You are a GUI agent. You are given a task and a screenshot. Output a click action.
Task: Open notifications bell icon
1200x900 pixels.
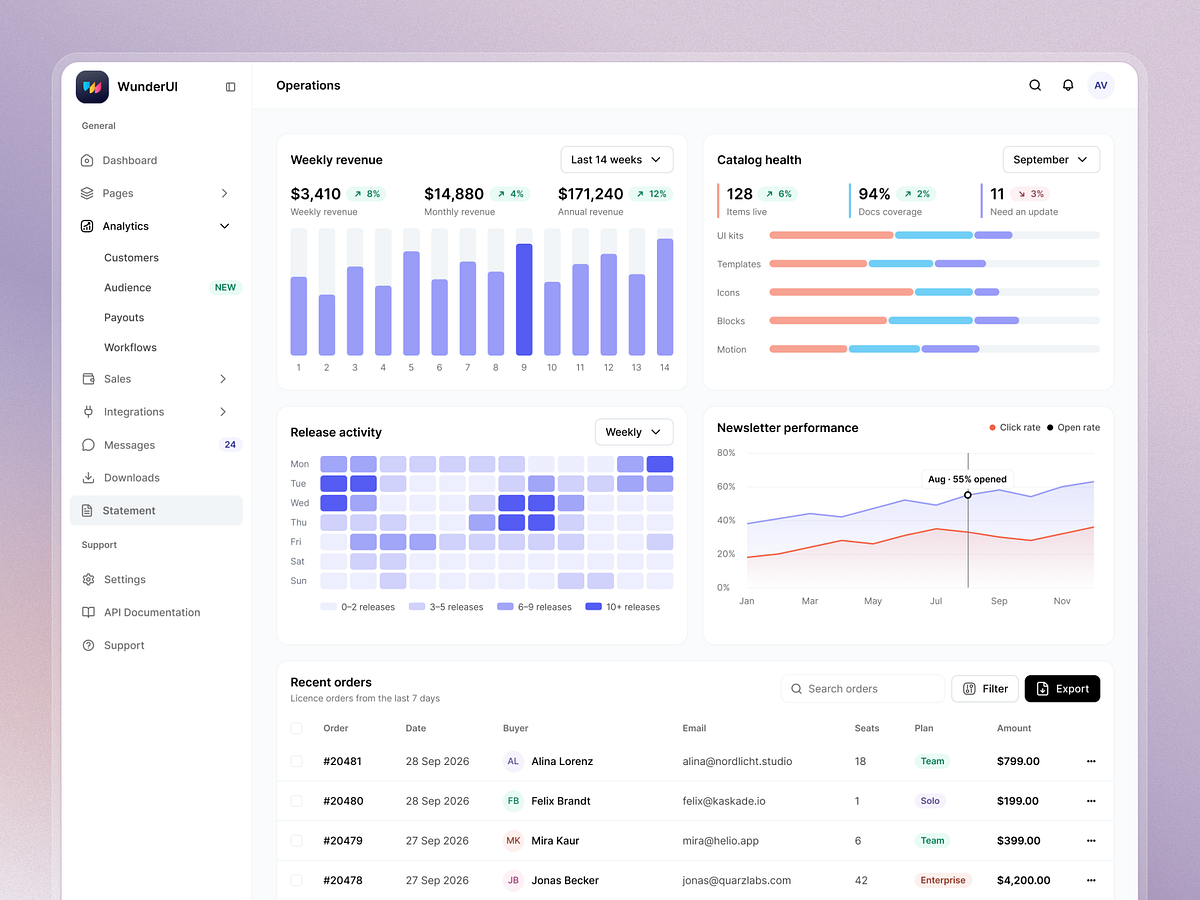click(1068, 86)
